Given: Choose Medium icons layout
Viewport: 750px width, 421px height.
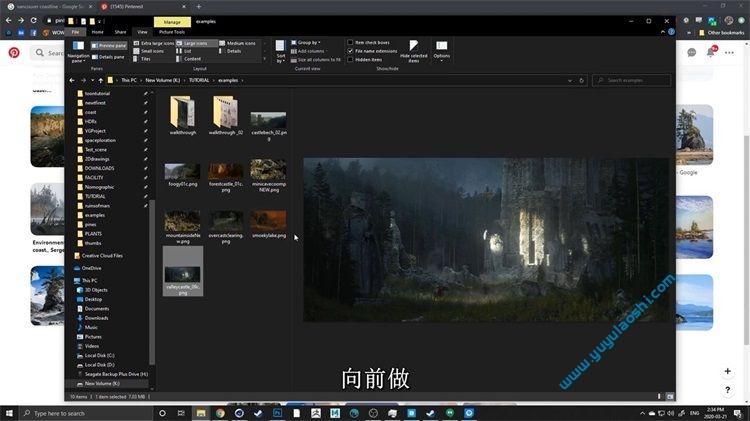Looking at the screenshot, I should [x=237, y=43].
